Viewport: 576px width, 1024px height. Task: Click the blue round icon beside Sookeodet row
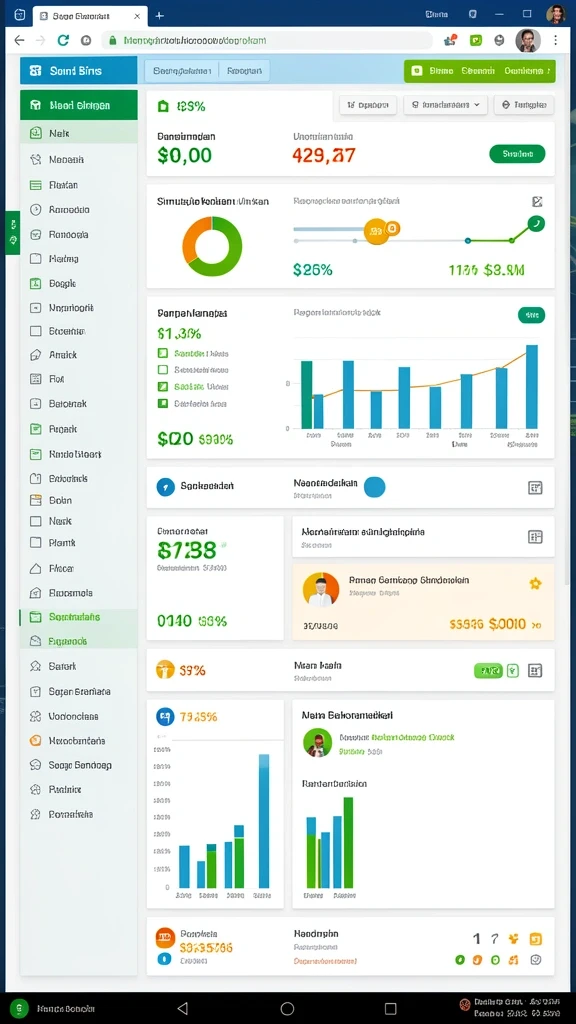point(166,486)
